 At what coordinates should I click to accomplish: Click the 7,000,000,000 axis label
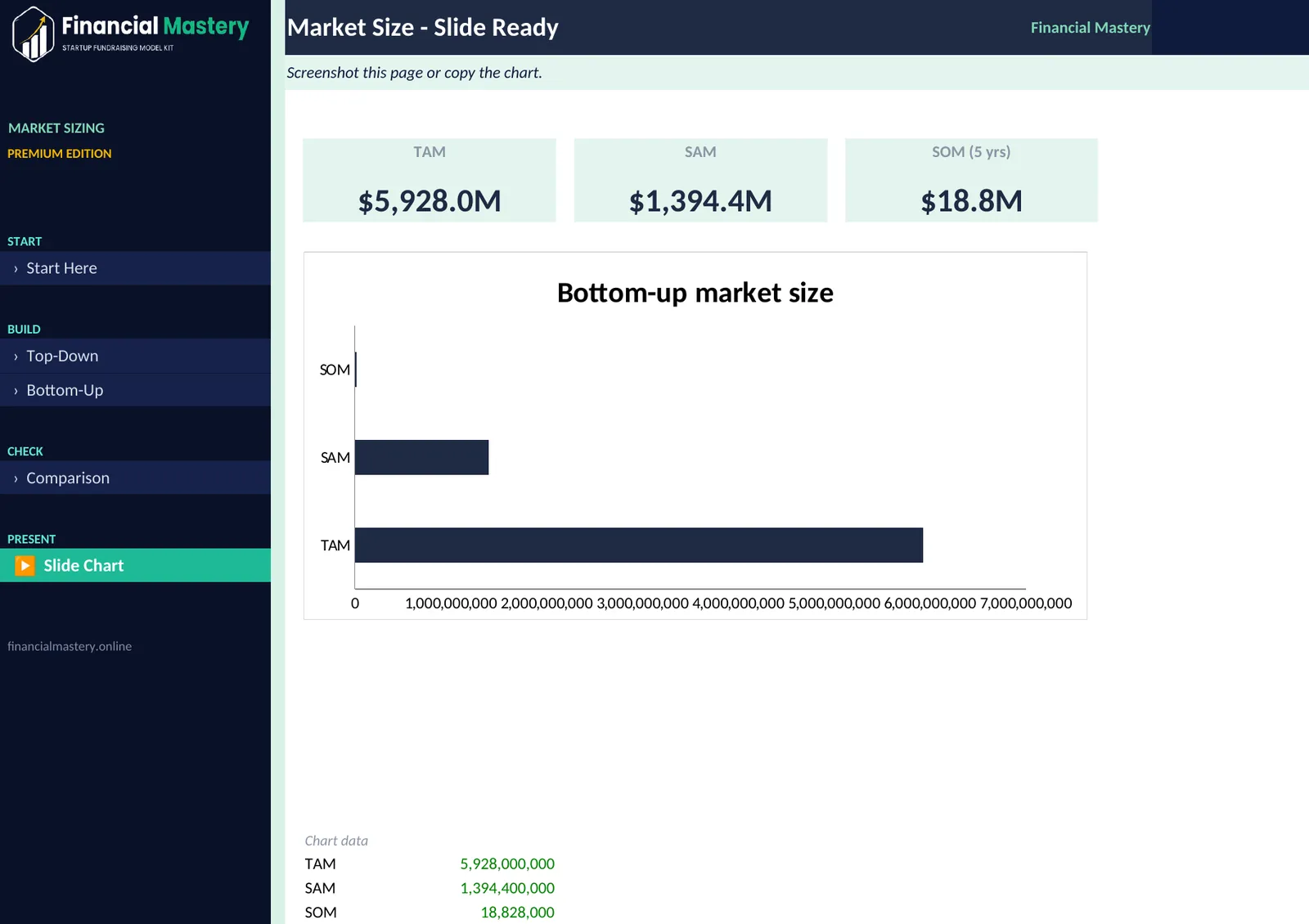coord(1026,603)
